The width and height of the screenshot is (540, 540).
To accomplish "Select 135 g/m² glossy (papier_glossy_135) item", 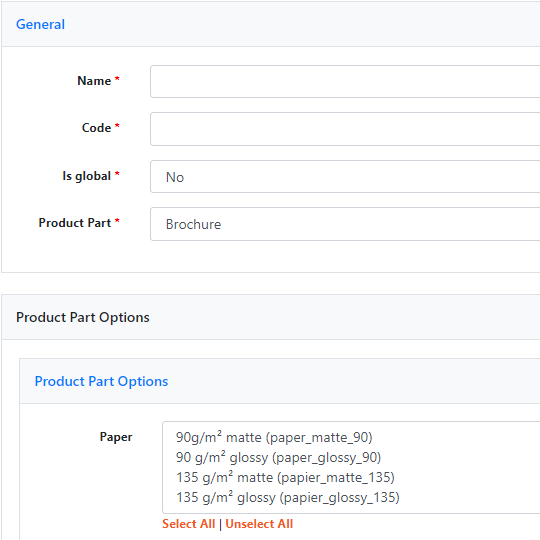I will pyautogui.click(x=288, y=497).
